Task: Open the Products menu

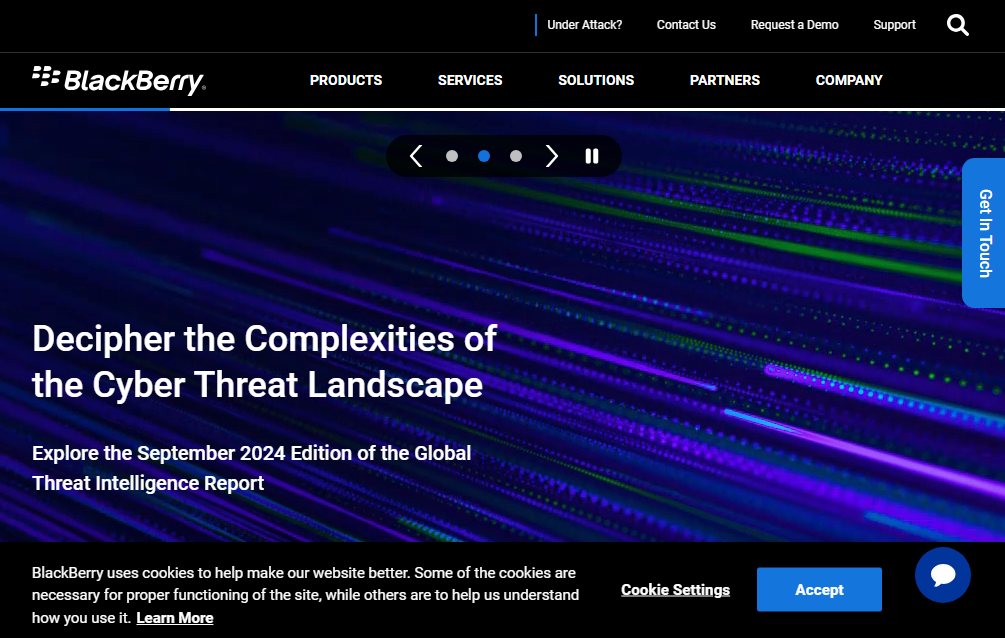Action: [346, 80]
